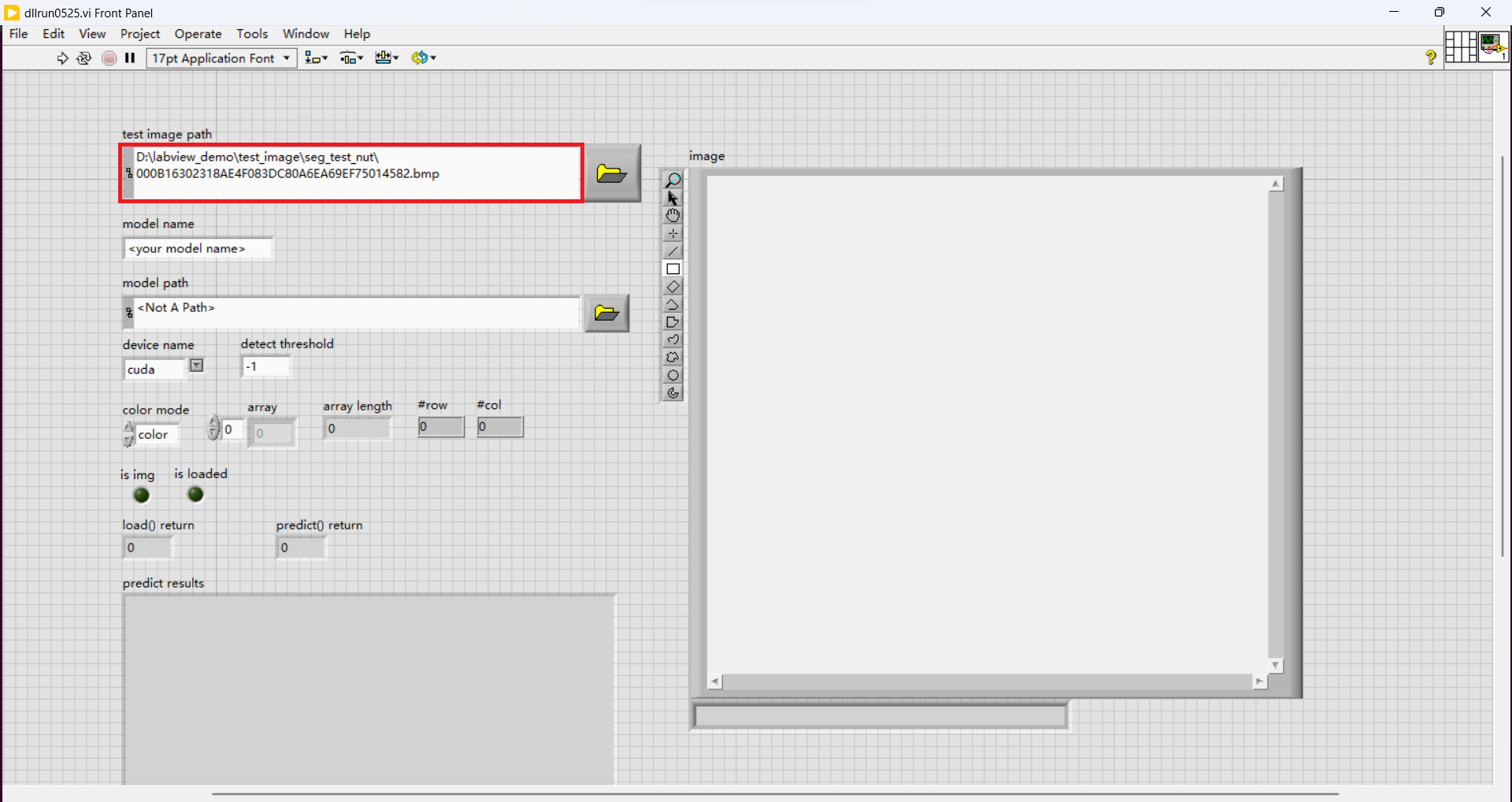The height and width of the screenshot is (802, 1512).
Task: Click Run Continuously button
Action: click(x=83, y=58)
